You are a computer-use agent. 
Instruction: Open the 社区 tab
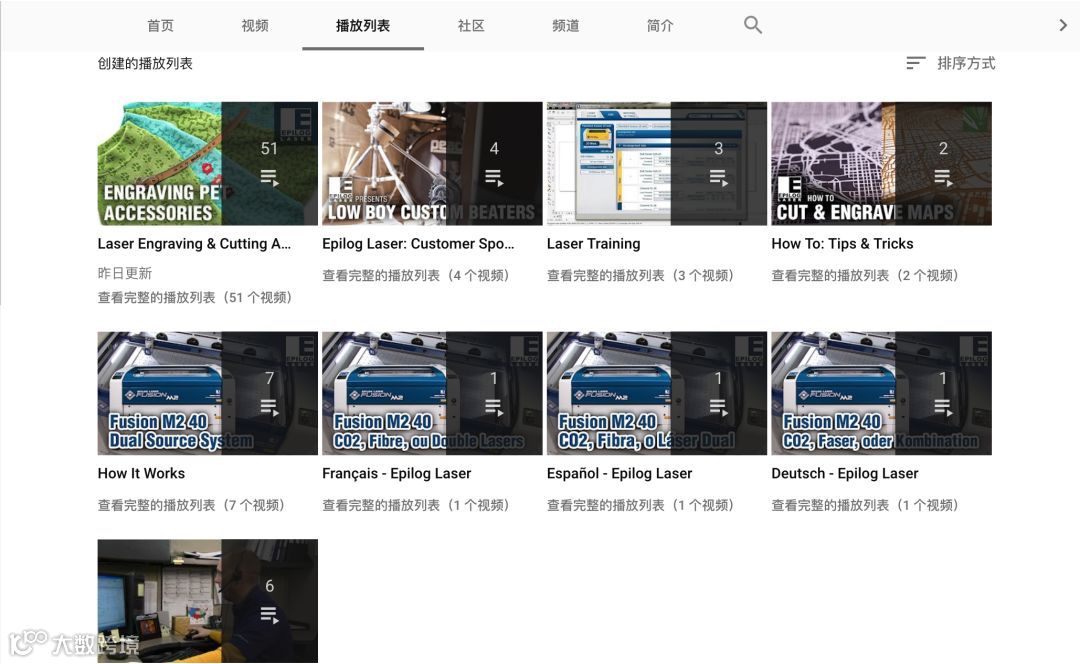pyautogui.click(x=471, y=25)
